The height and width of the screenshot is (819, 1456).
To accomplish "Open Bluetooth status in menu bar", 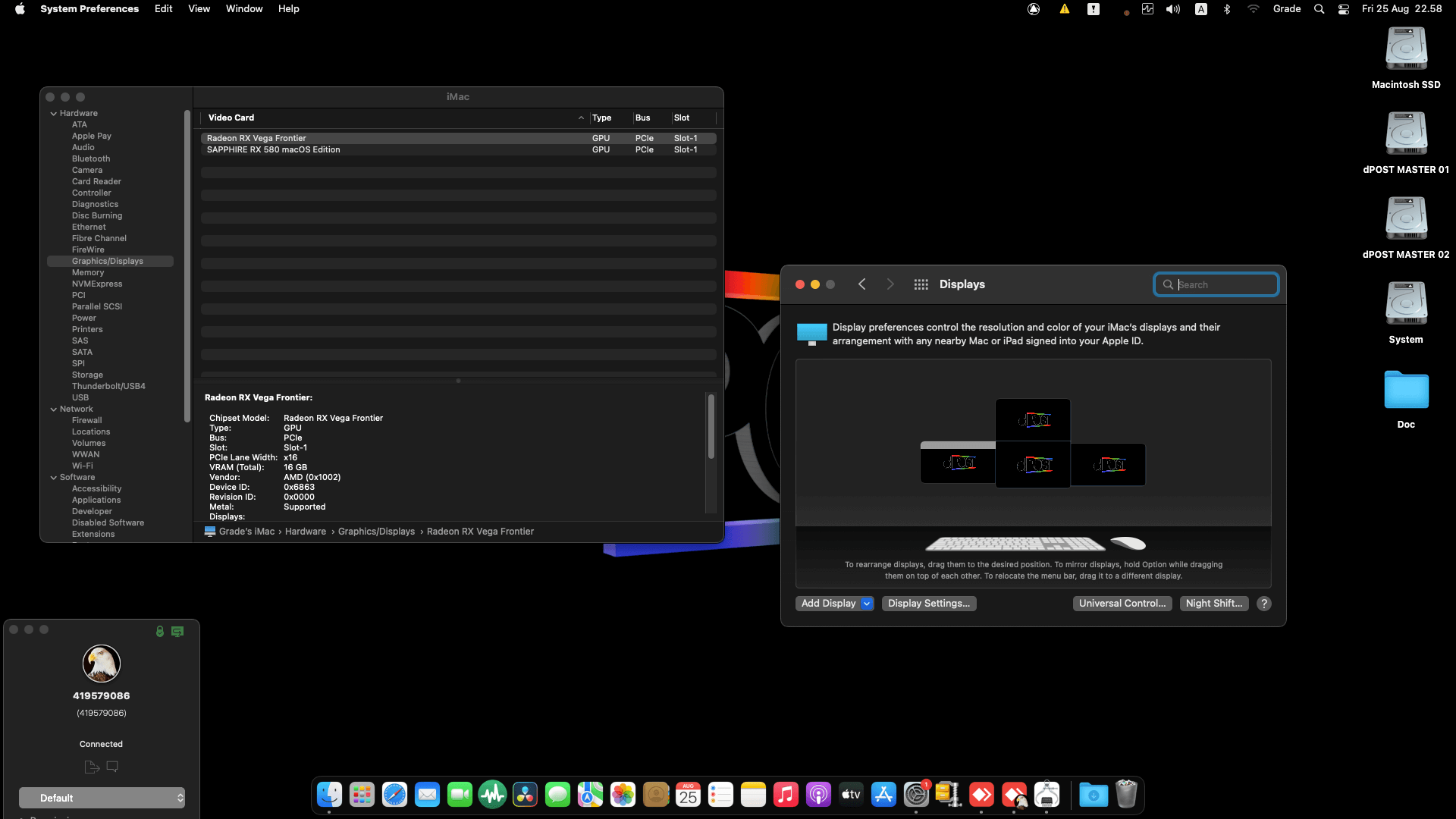I will click(1227, 9).
